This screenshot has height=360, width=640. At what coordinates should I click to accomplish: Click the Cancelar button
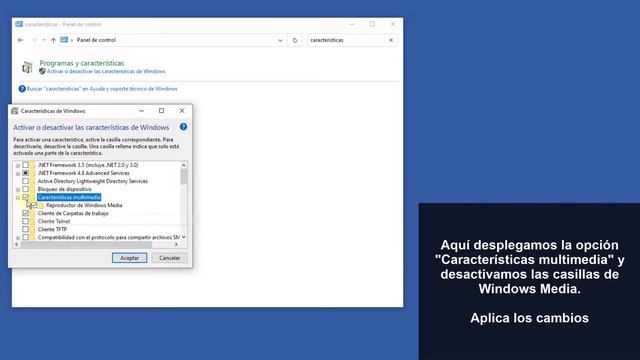pyautogui.click(x=169, y=258)
